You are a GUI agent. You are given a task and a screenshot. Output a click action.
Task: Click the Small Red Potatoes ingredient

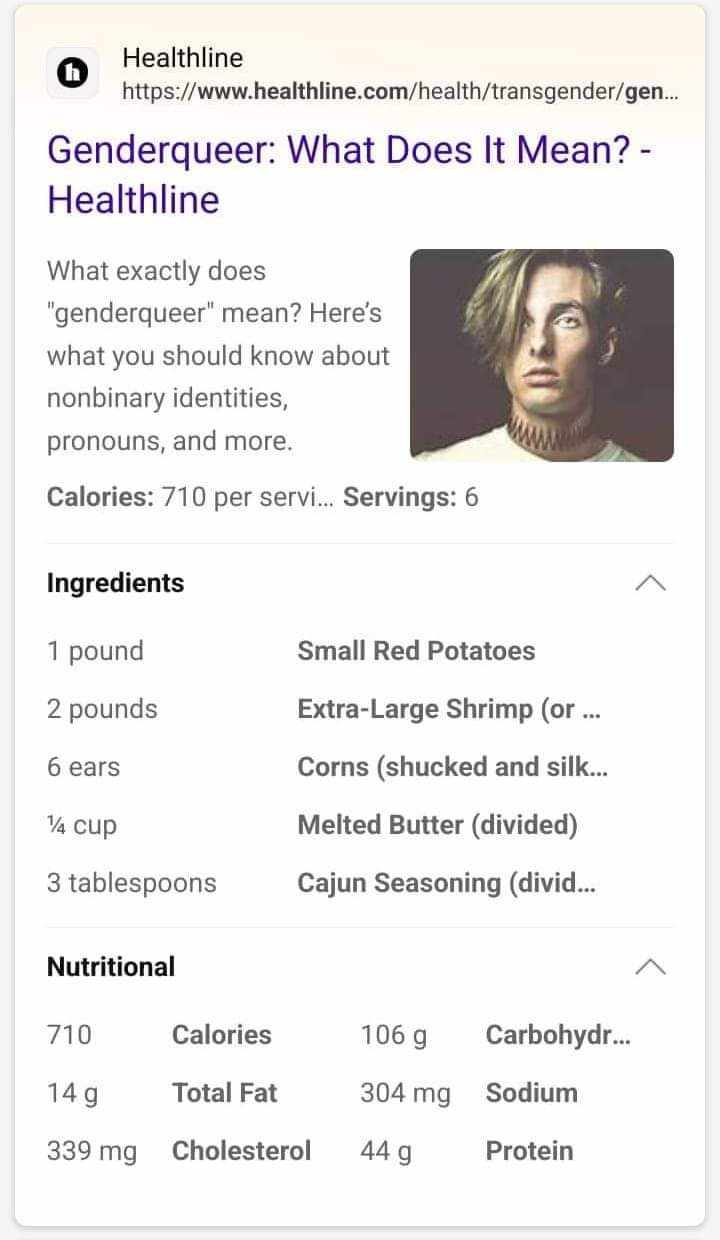(416, 651)
